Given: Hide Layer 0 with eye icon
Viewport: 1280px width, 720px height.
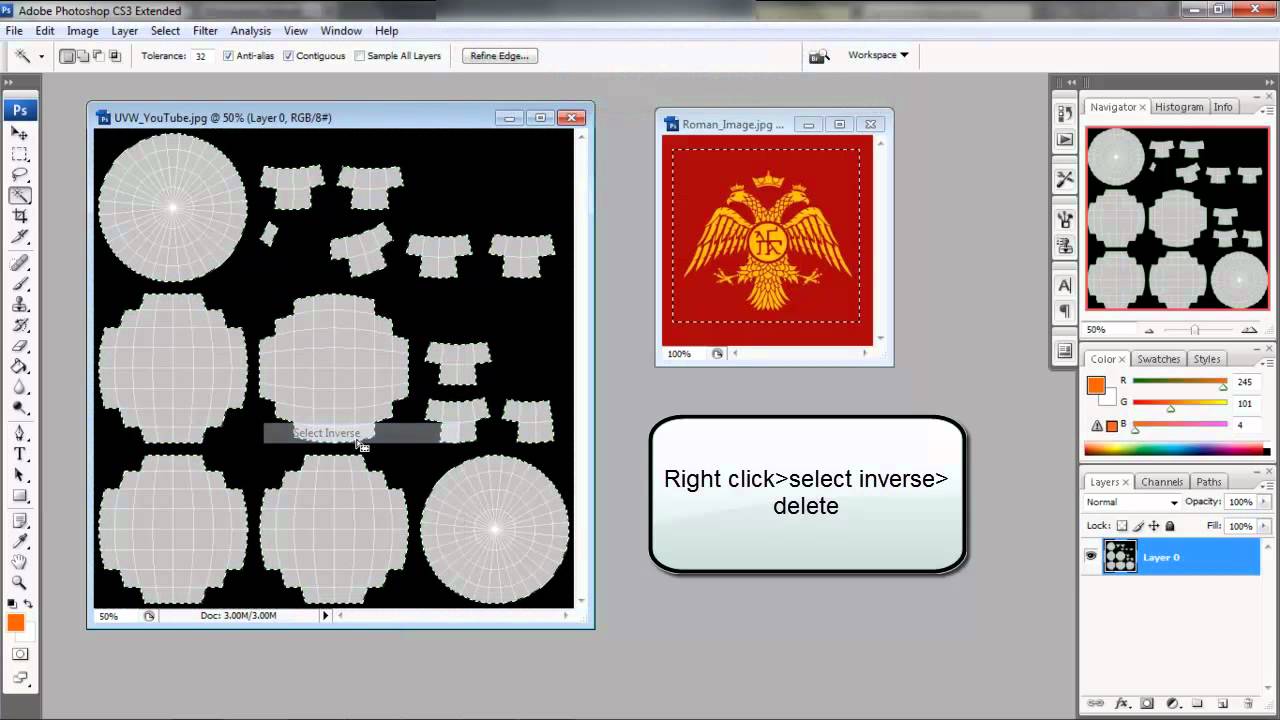Looking at the screenshot, I should 1091,556.
